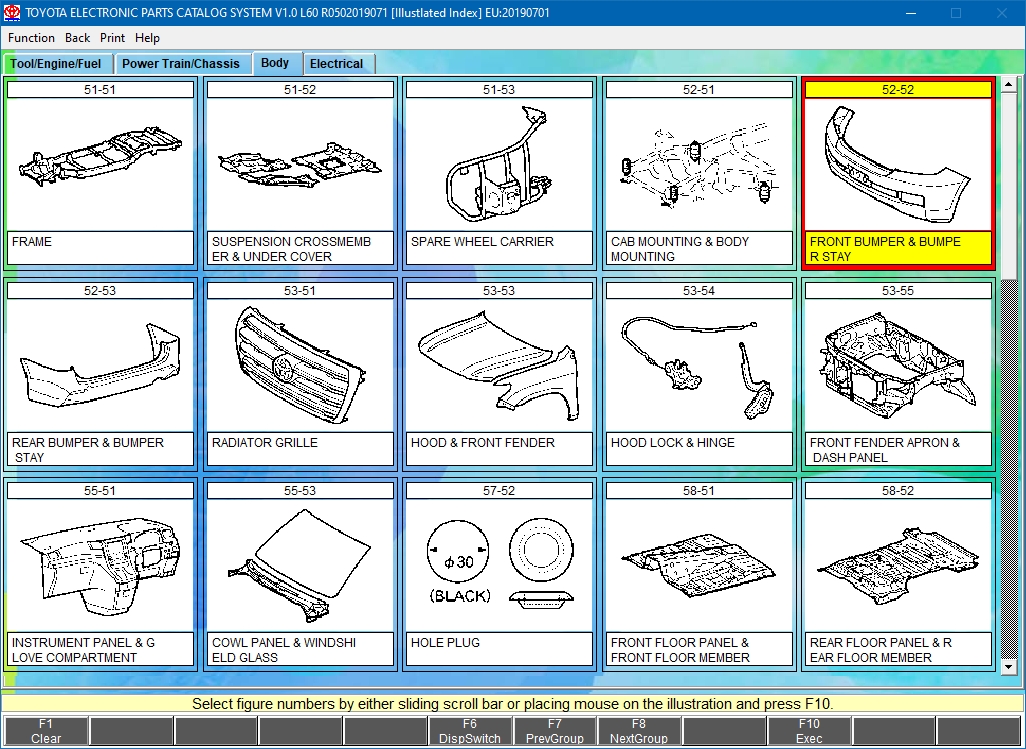Click the F7 PrevGroup button

554,731
